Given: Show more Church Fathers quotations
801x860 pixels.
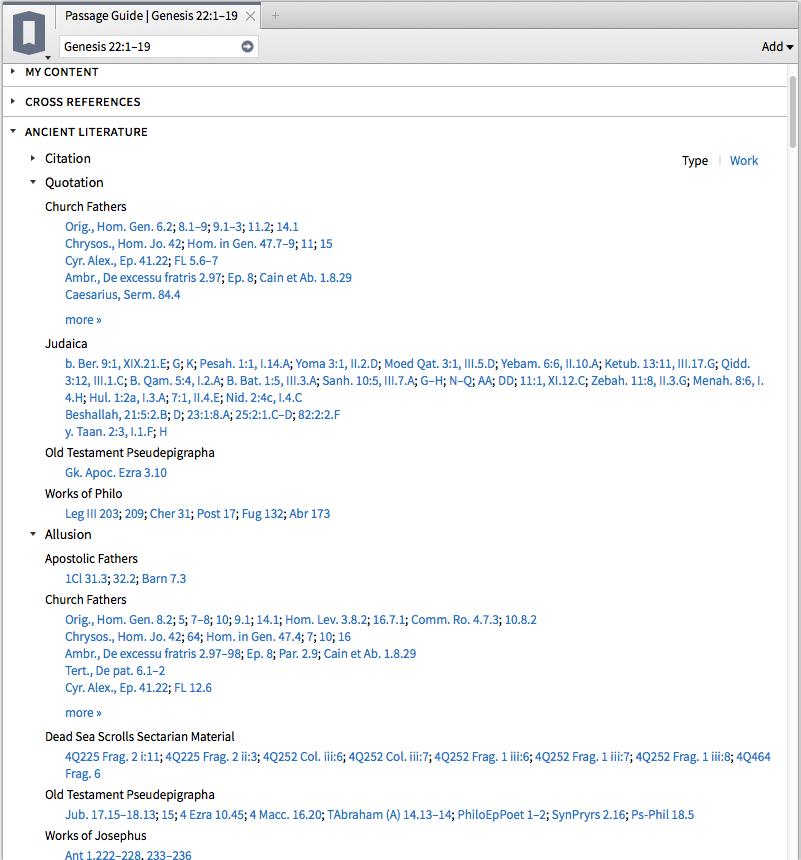Looking at the screenshot, I should (x=83, y=320).
